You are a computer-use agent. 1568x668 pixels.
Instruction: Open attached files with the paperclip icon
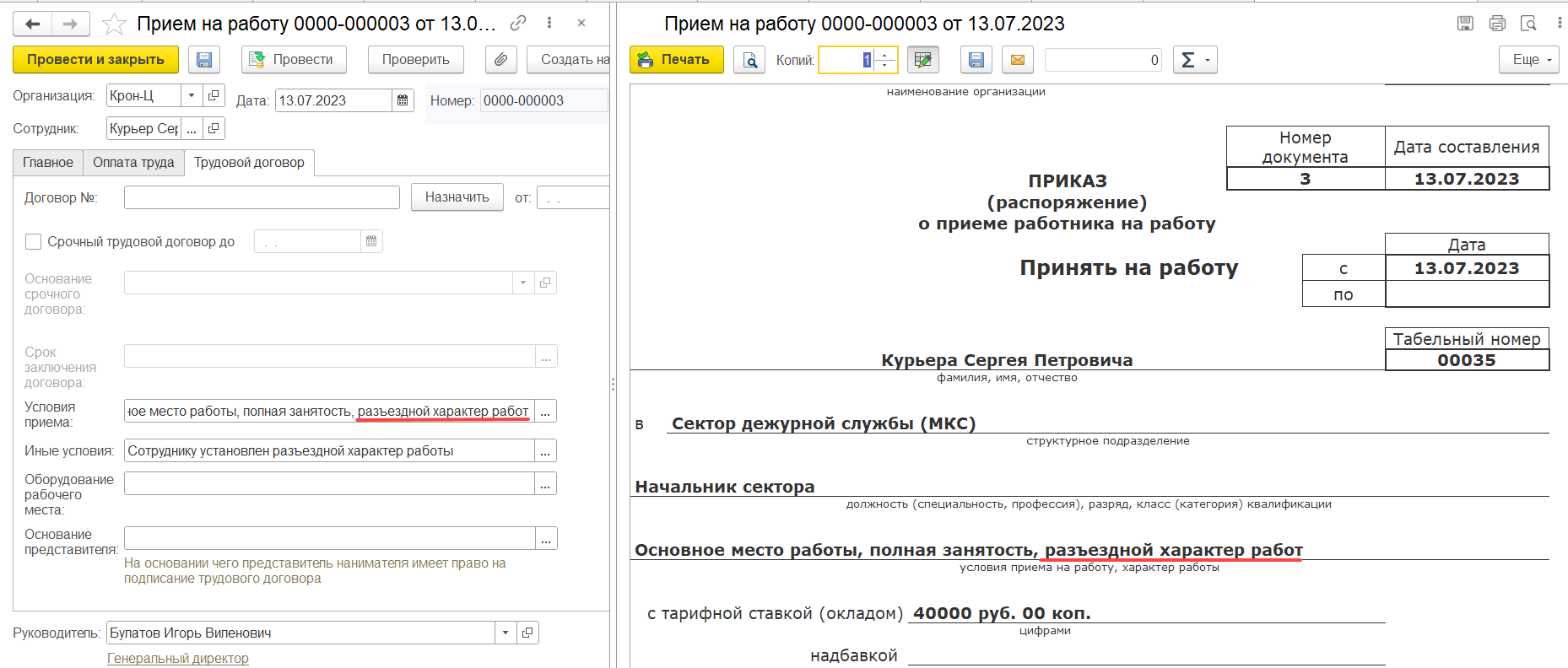tap(500, 60)
